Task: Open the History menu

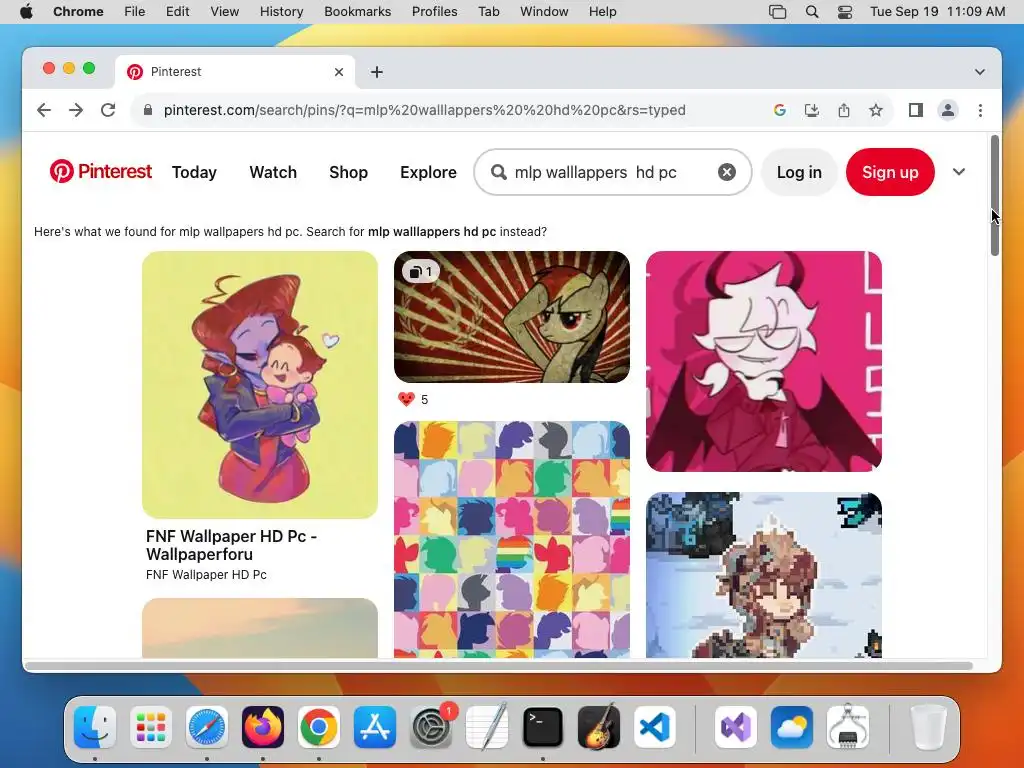Action: [x=281, y=12]
